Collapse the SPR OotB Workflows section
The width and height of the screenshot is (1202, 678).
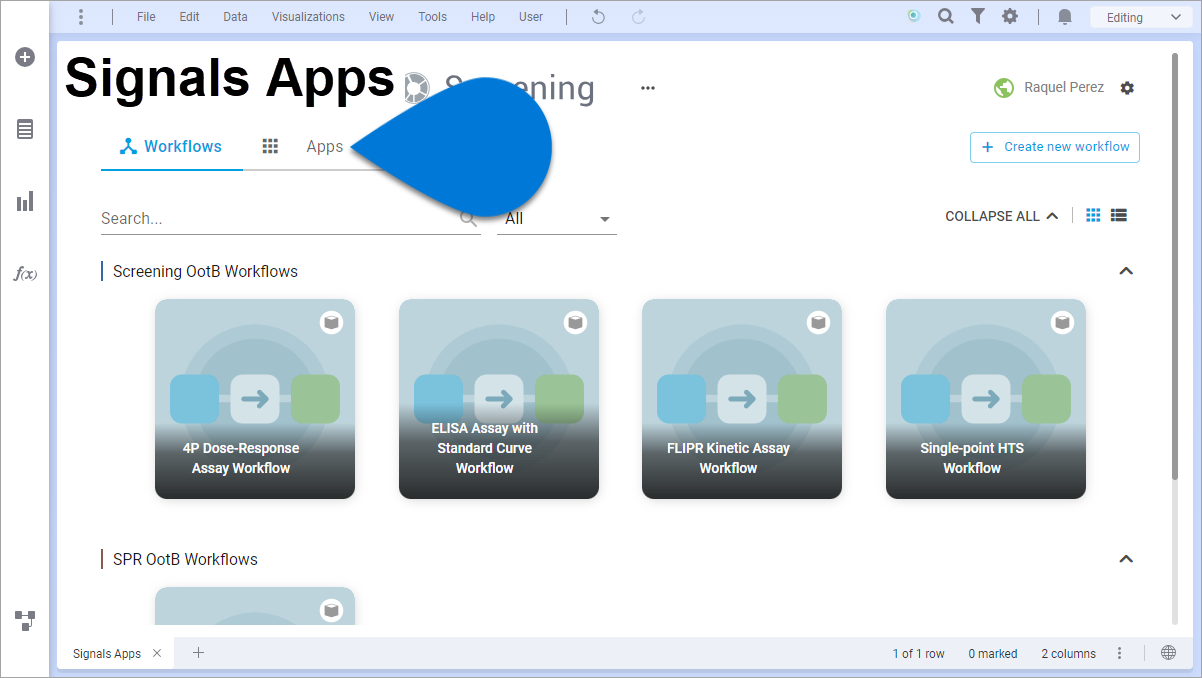(1126, 559)
